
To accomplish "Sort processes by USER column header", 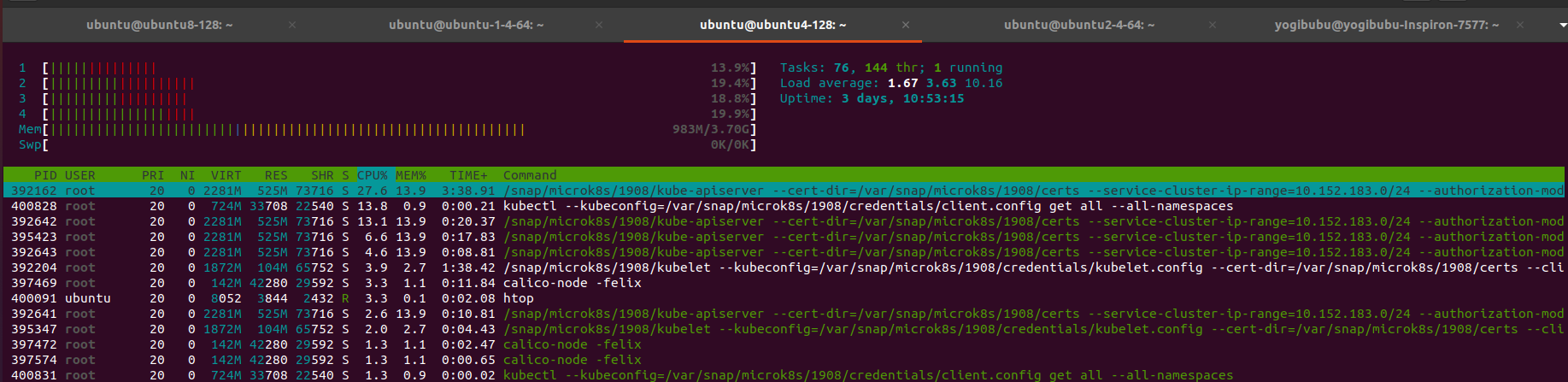I will [x=80, y=175].
